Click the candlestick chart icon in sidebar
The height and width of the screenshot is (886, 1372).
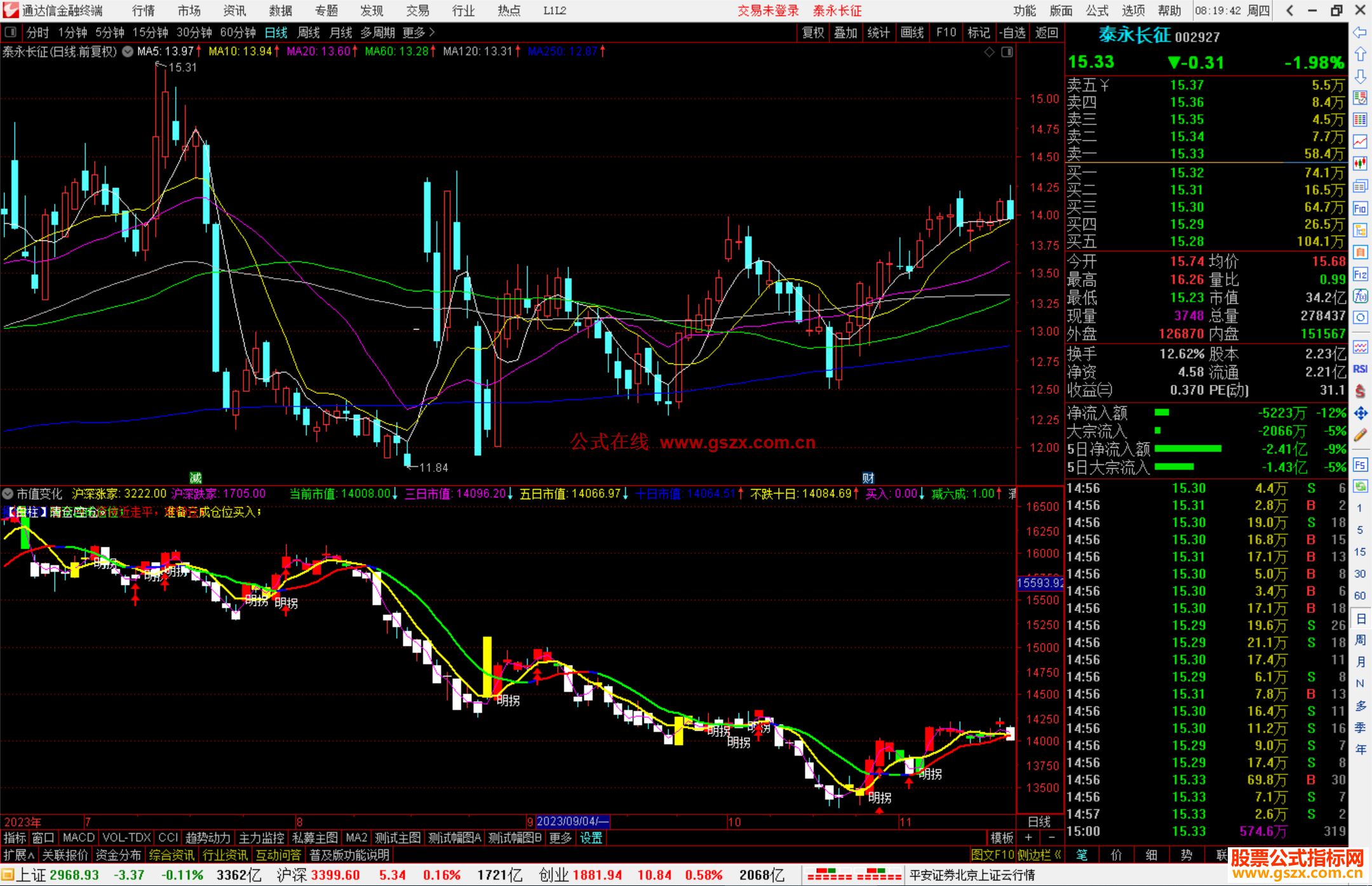(x=1360, y=164)
